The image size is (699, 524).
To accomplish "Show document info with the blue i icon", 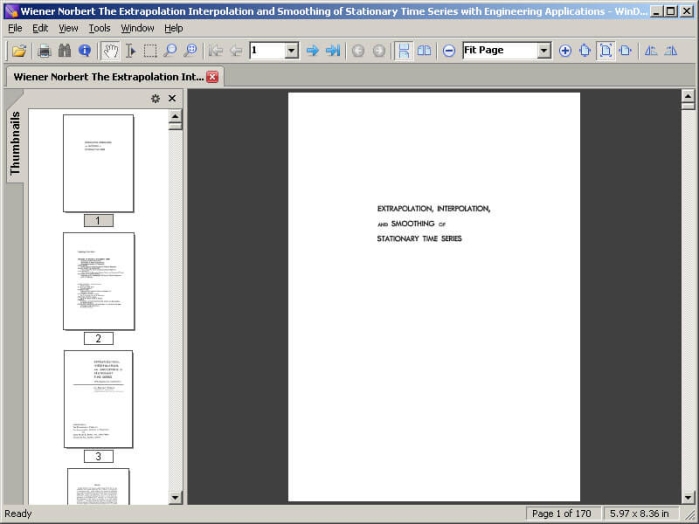I will point(85,50).
